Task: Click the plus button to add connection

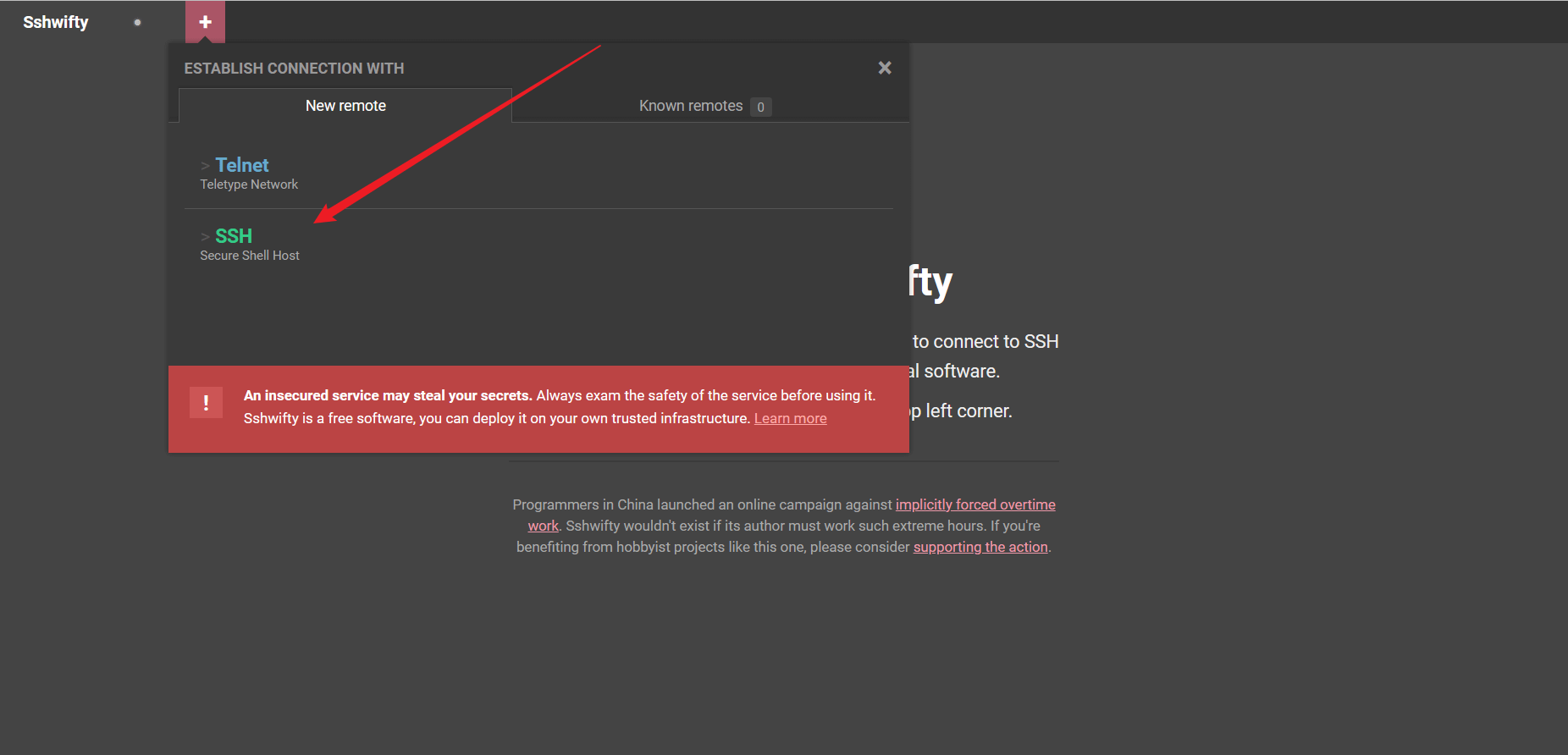Action: click(205, 22)
